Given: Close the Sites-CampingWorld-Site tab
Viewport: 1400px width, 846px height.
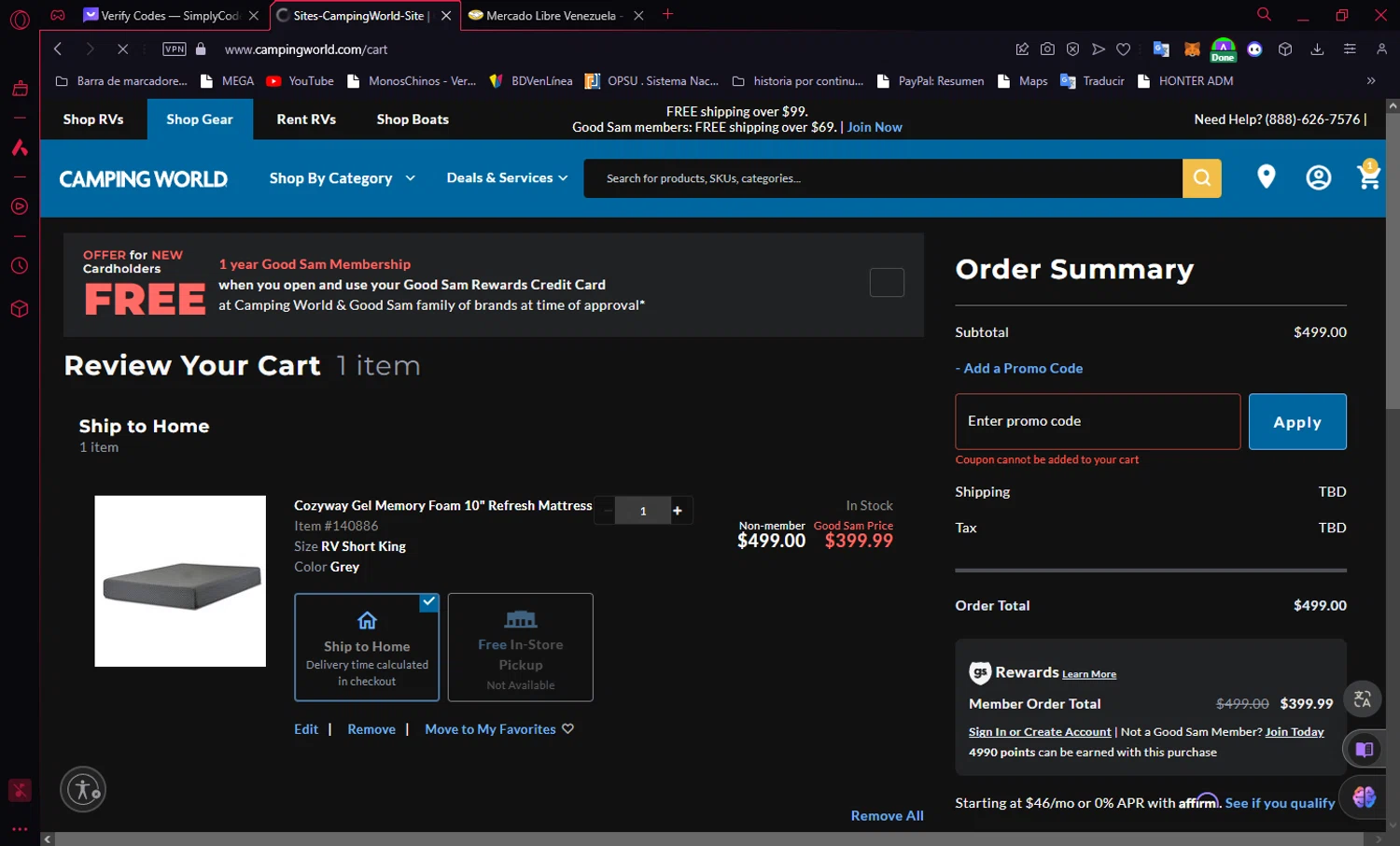Looking at the screenshot, I should tap(446, 16).
